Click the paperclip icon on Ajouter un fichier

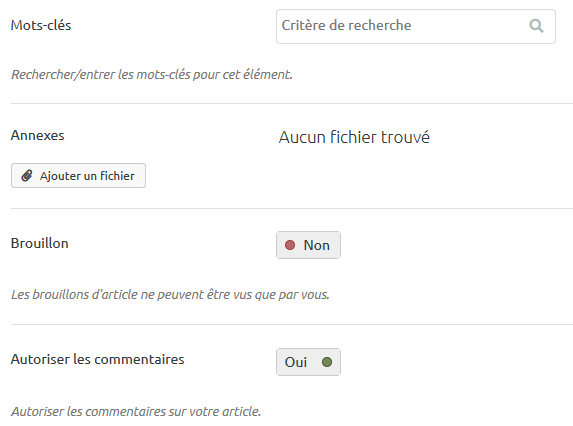click(27, 176)
